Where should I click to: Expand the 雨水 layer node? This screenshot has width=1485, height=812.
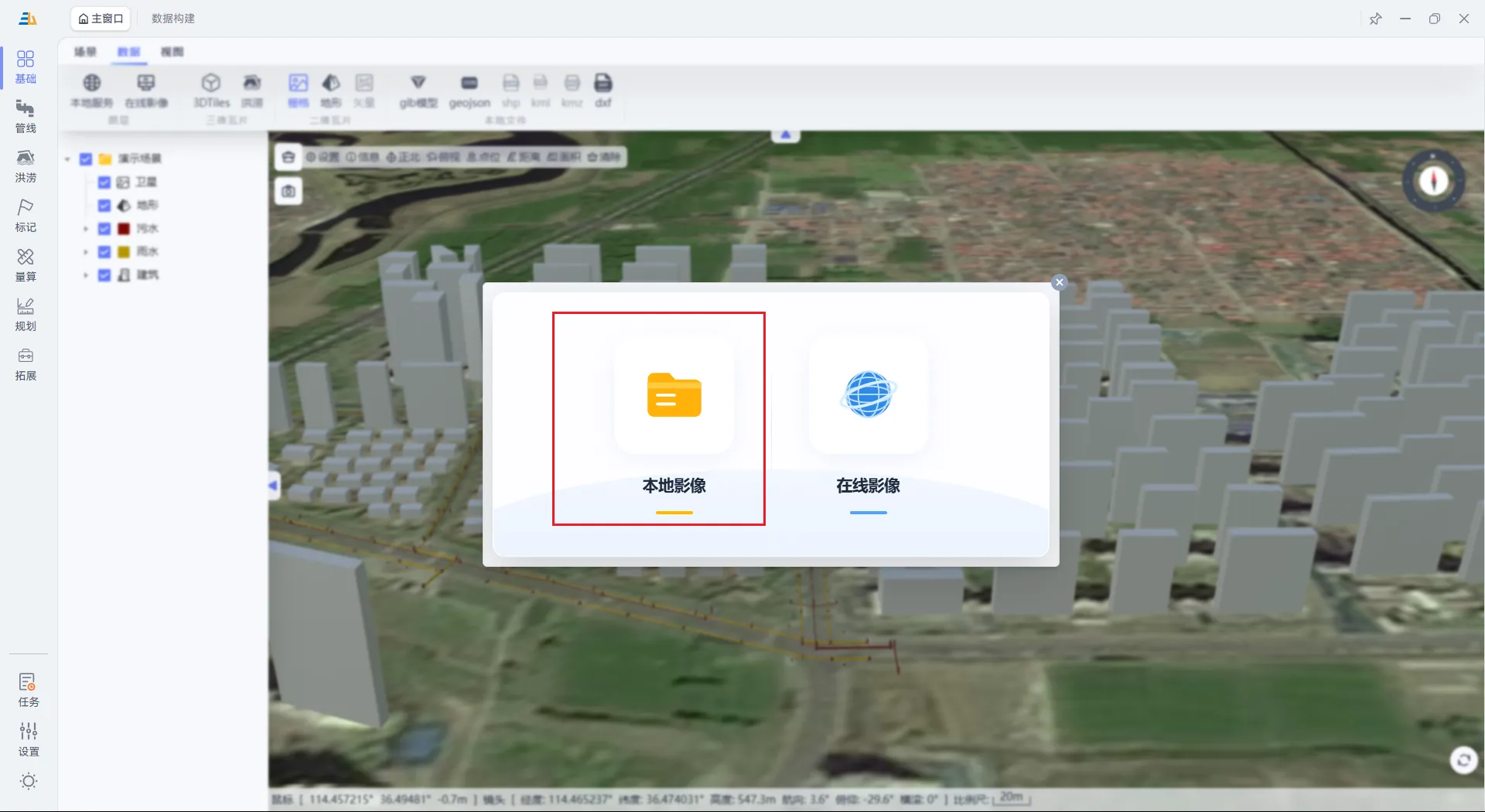coord(86,252)
